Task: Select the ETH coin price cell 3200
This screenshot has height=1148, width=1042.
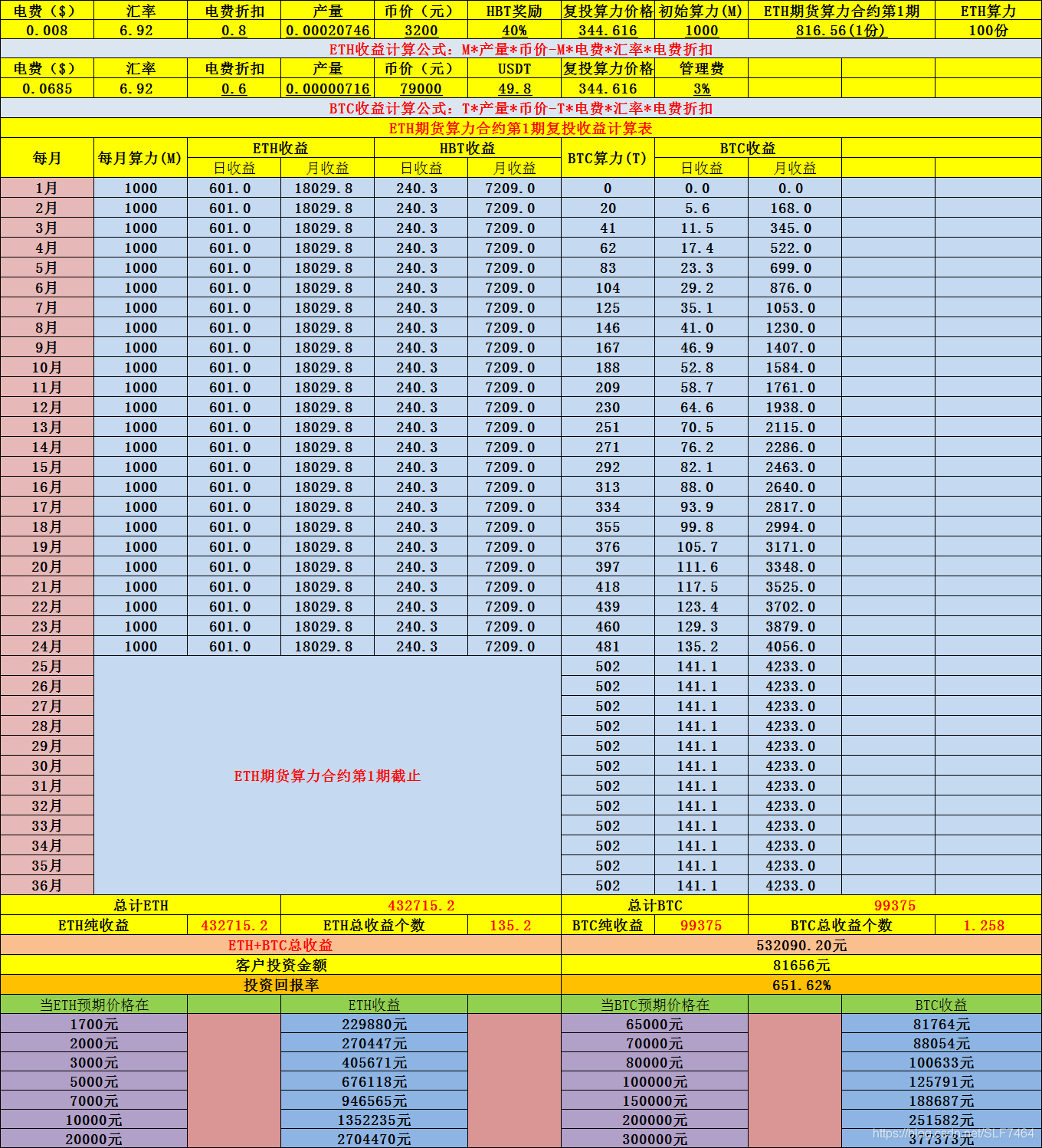Action: pyautogui.click(x=421, y=31)
